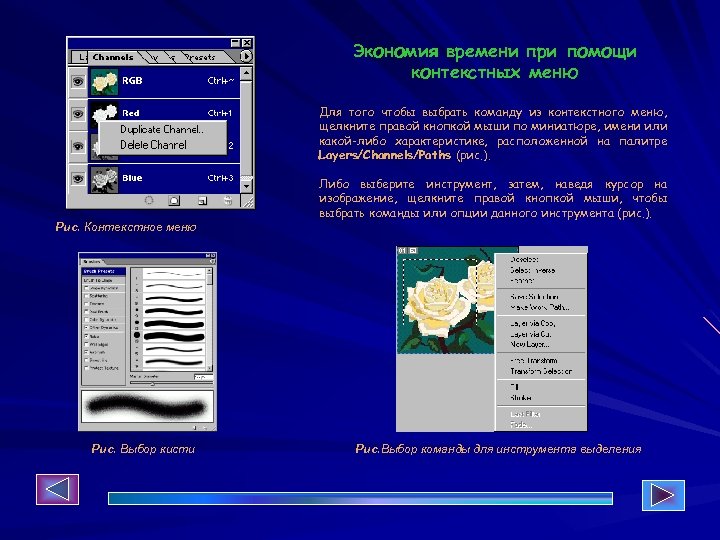Image resolution: width=720 pixels, height=540 pixels.
Task: Close the Channels palette window
Action: coord(247,43)
